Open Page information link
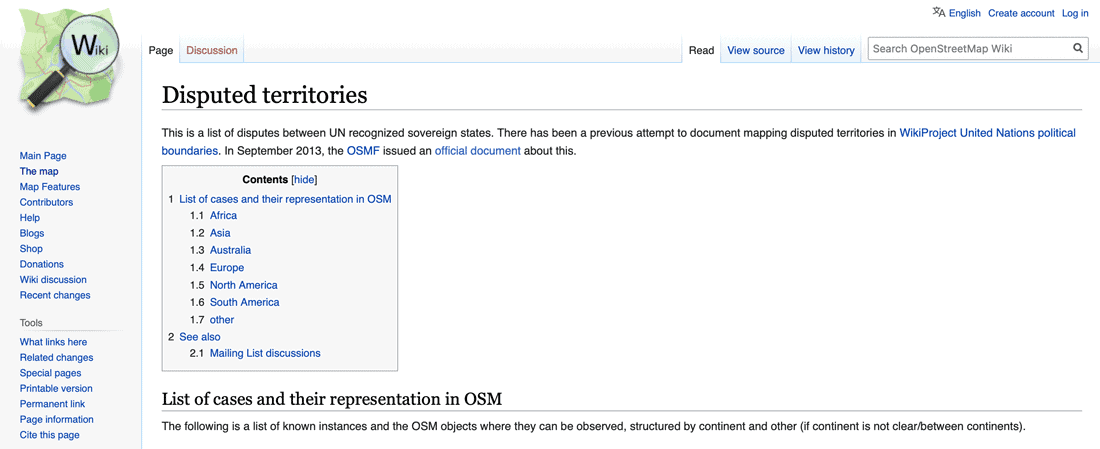1100x449 pixels. point(56,419)
